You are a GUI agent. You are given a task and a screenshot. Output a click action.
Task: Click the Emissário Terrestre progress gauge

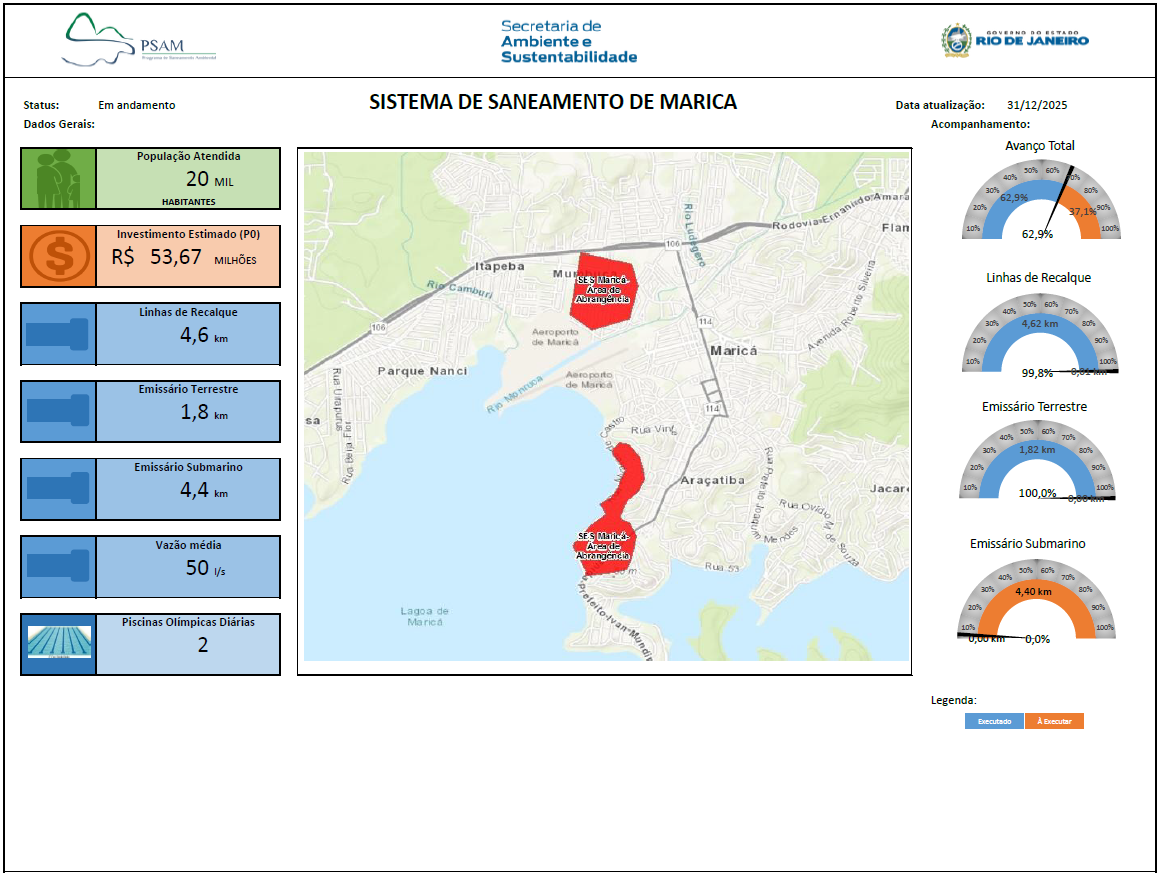[x=1039, y=464]
